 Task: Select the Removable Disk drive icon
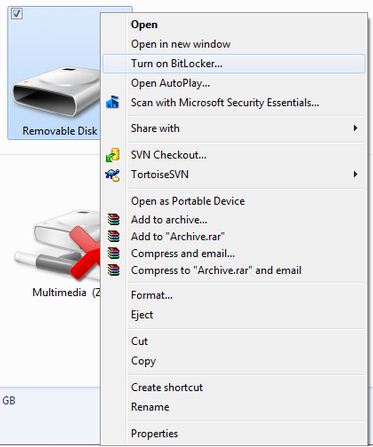57,92
